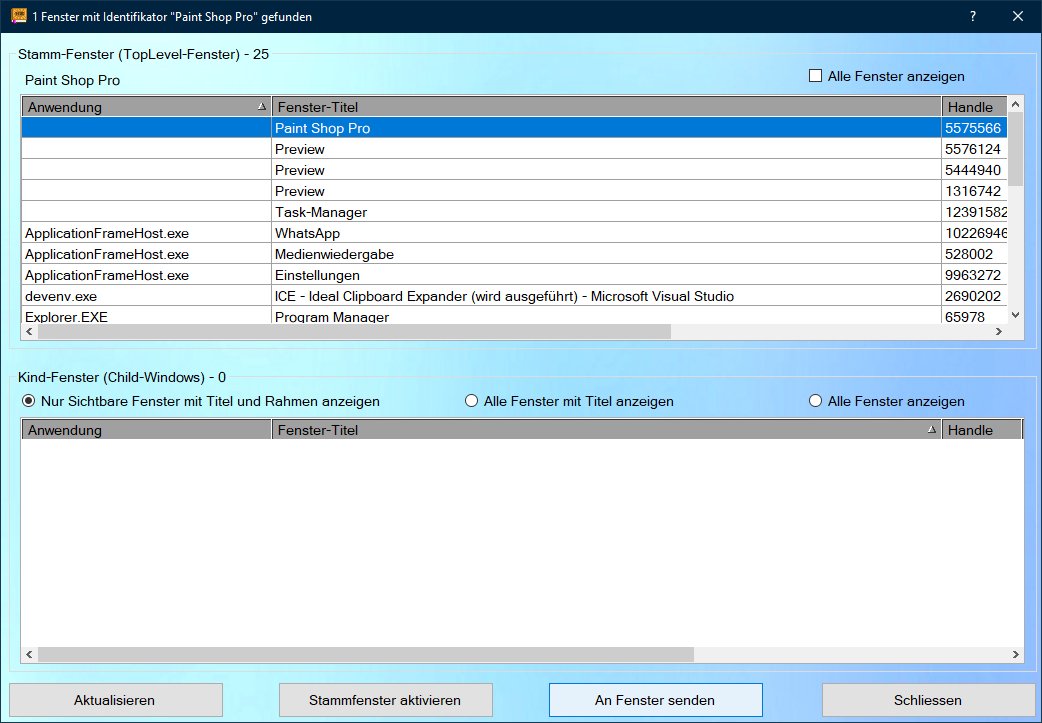Viewport: 1042px width, 723px height.
Task: Click Stammfenster aktivieren button
Action: [x=385, y=700]
